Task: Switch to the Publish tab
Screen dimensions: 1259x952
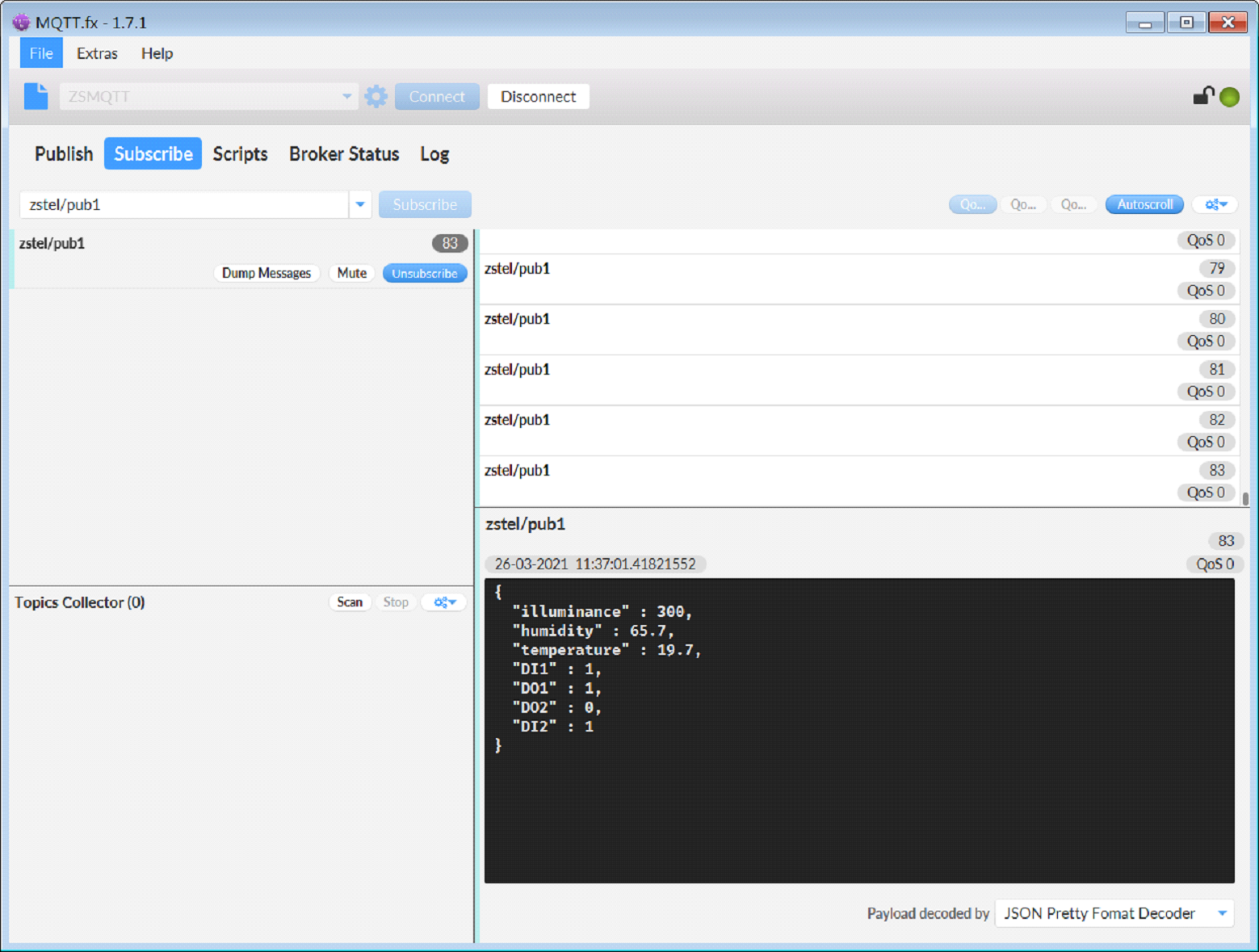Action: (x=64, y=153)
